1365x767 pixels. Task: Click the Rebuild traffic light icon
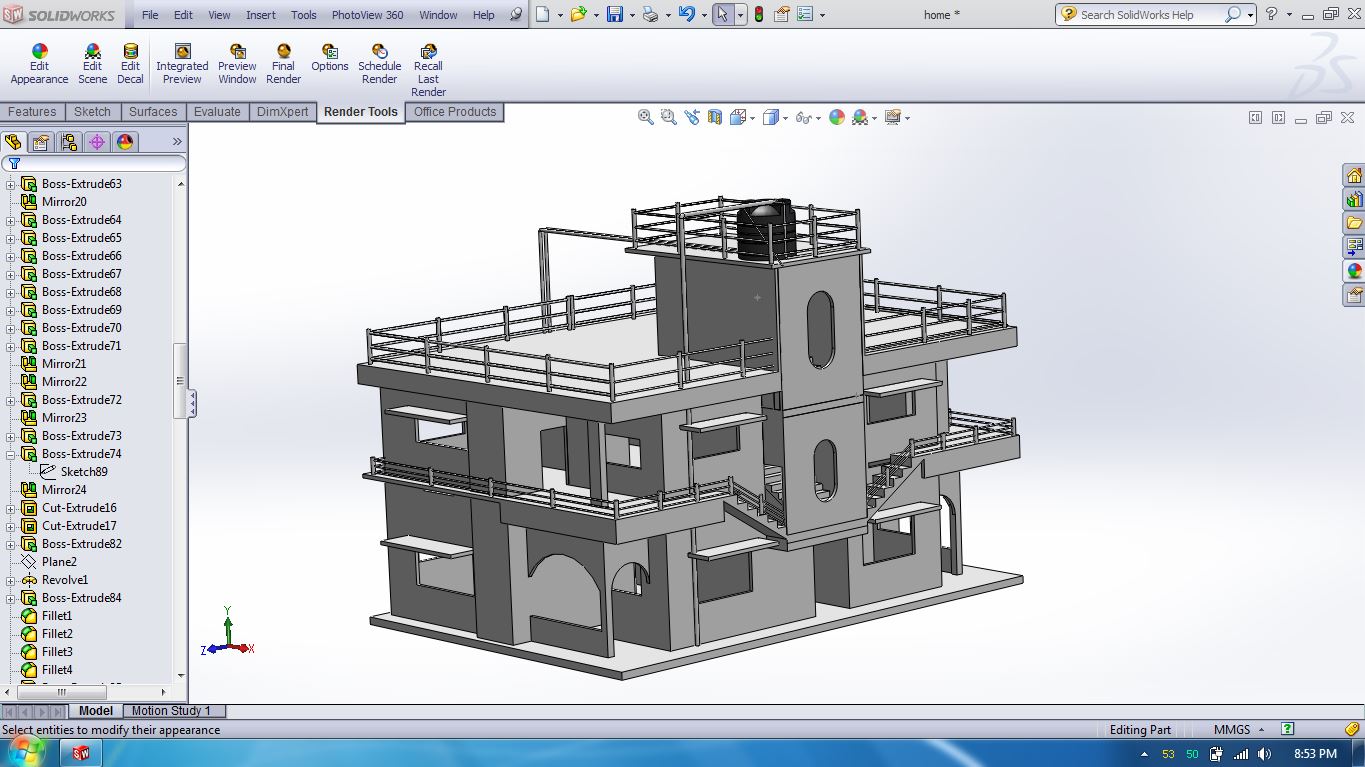coord(758,15)
